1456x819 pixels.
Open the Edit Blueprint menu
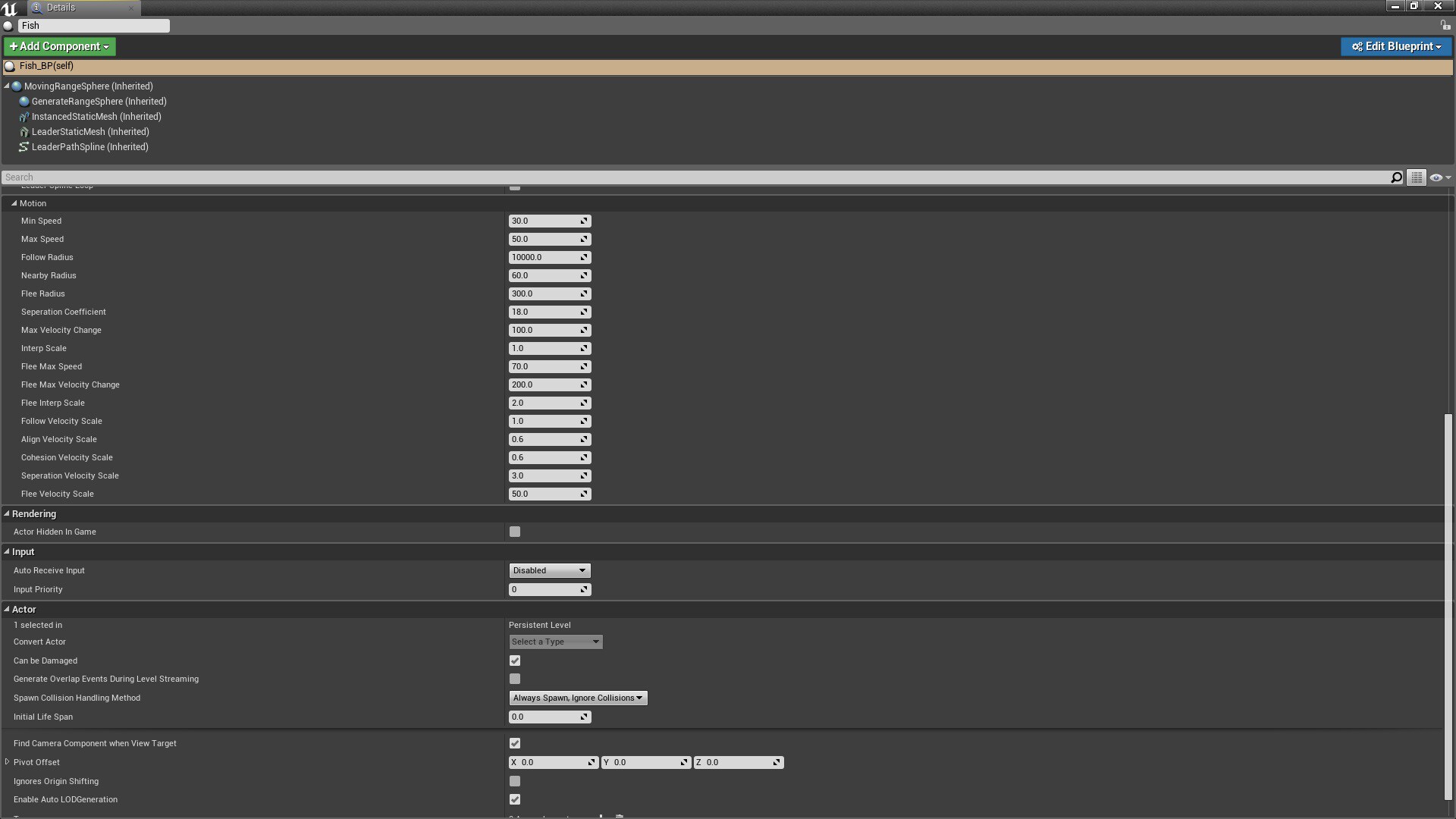[1395, 46]
